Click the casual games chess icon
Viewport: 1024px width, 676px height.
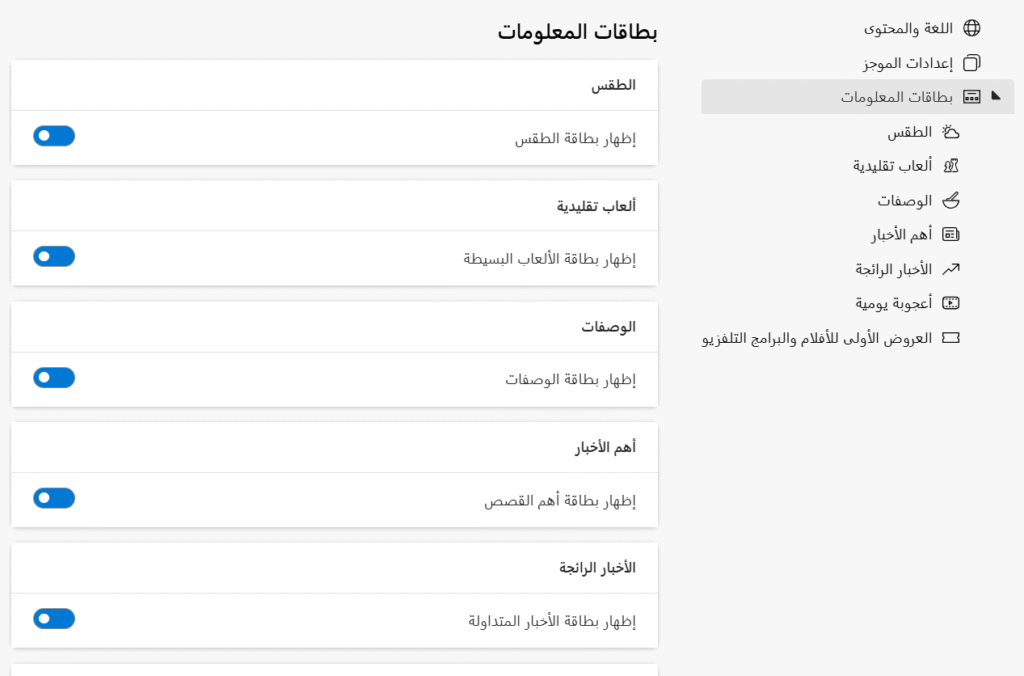coord(951,166)
